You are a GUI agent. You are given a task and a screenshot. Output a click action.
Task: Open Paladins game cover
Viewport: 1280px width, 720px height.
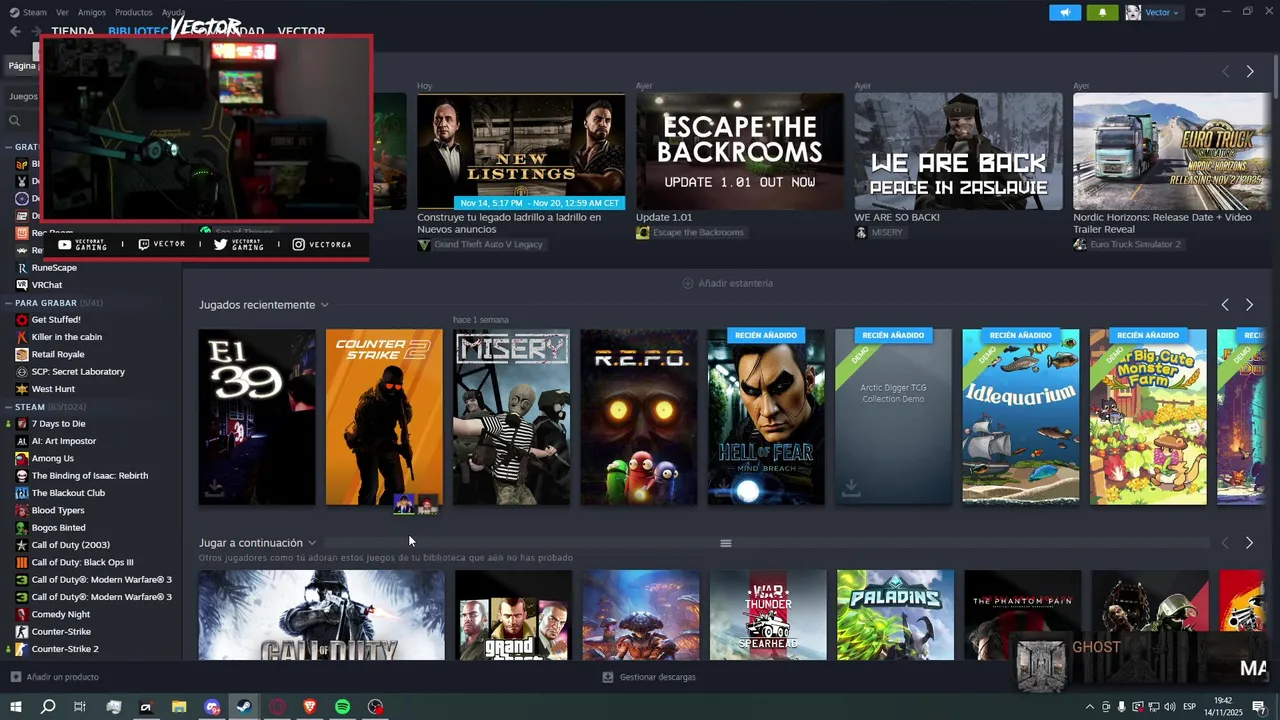tap(895, 615)
